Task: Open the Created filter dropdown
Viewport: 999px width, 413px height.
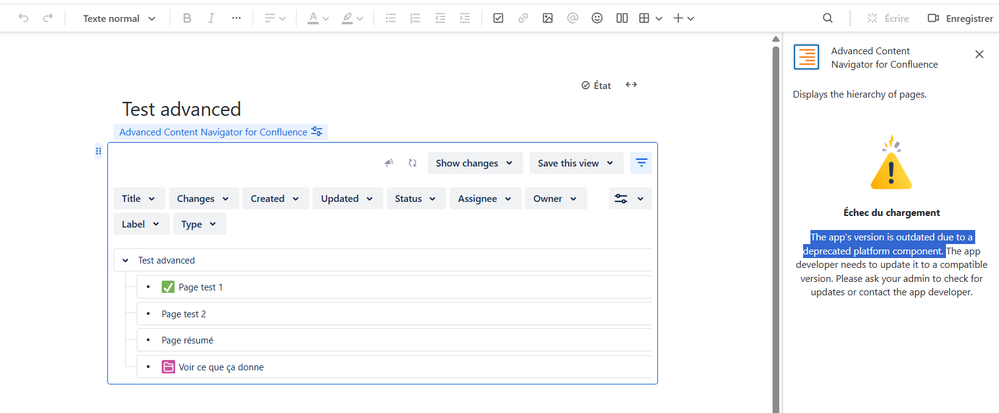Action: point(275,198)
